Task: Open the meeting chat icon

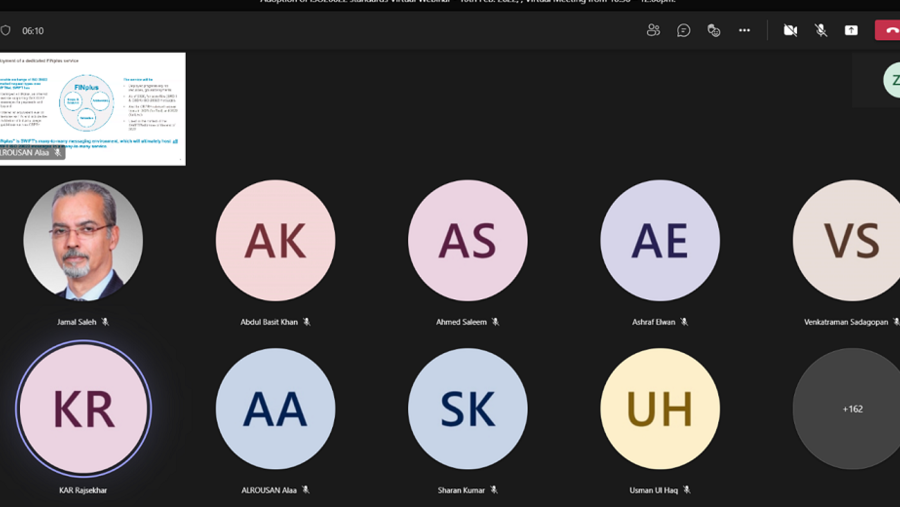Action: 683,30
